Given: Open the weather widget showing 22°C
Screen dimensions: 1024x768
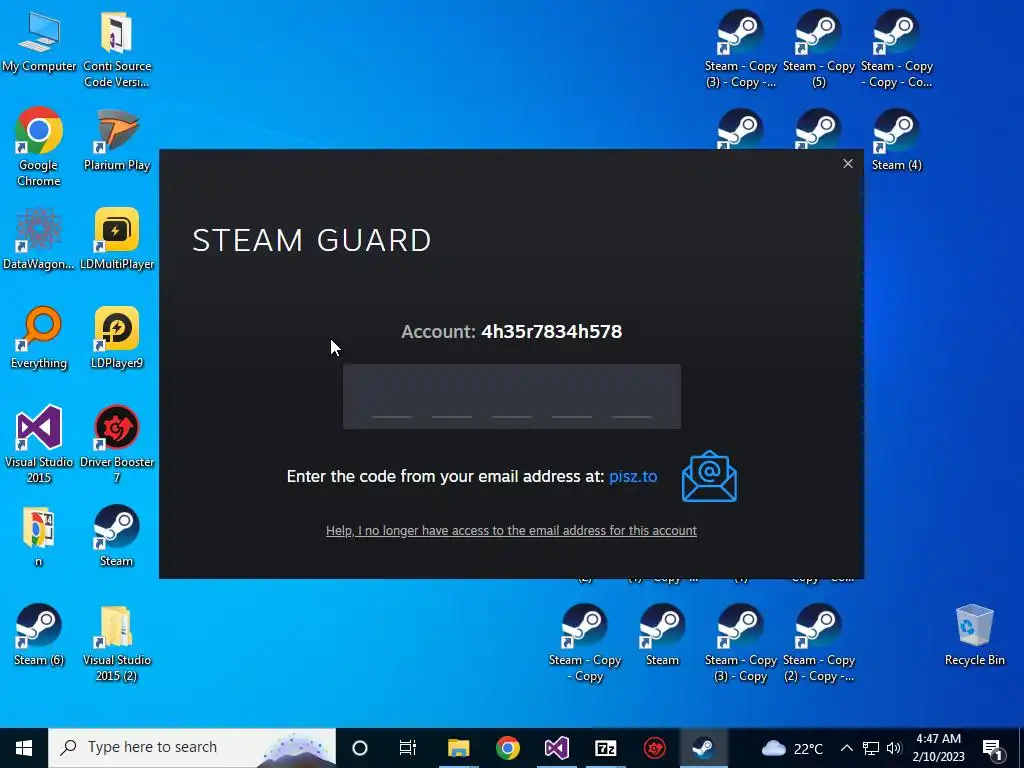Looking at the screenshot, I should coord(792,748).
